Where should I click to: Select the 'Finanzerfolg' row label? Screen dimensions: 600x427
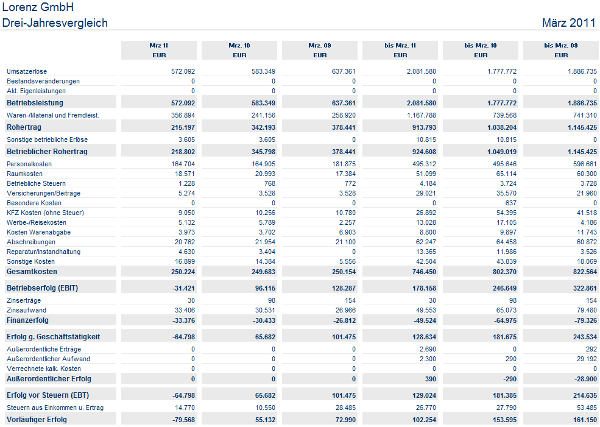pos(27,320)
